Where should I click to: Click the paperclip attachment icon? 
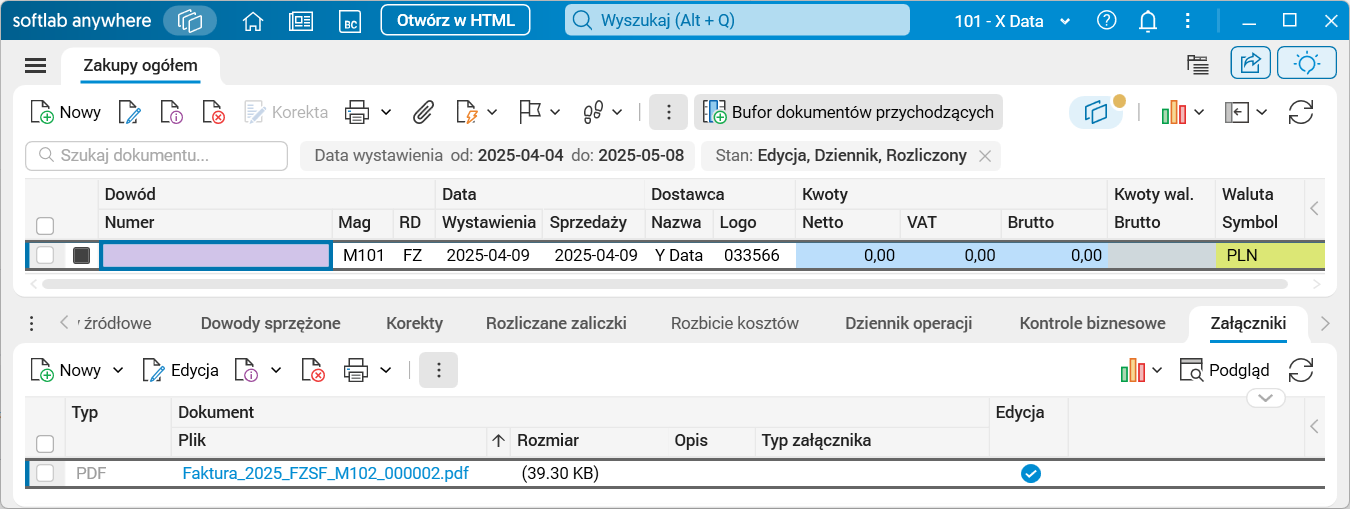[423, 112]
